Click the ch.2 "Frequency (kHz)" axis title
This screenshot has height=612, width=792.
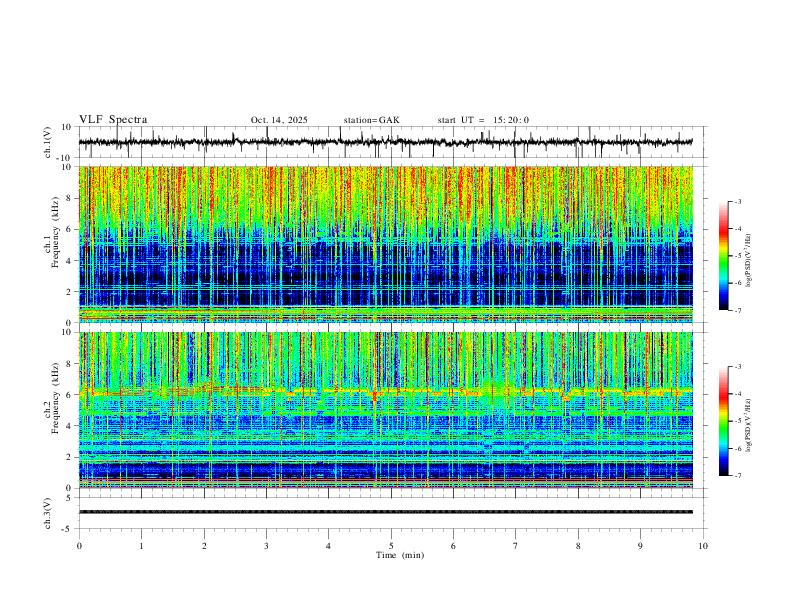click(x=55, y=398)
